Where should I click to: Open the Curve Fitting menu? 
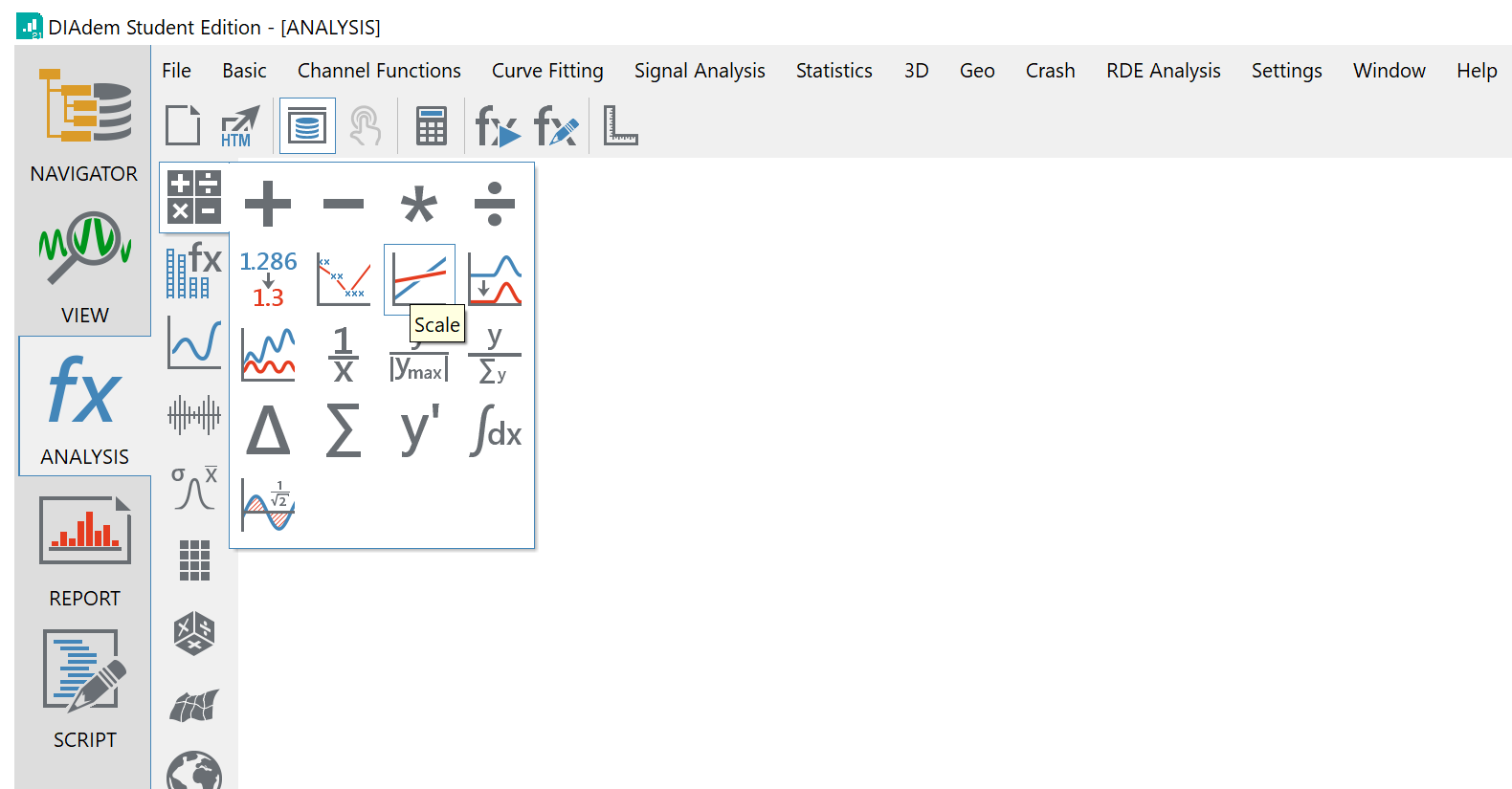547,71
